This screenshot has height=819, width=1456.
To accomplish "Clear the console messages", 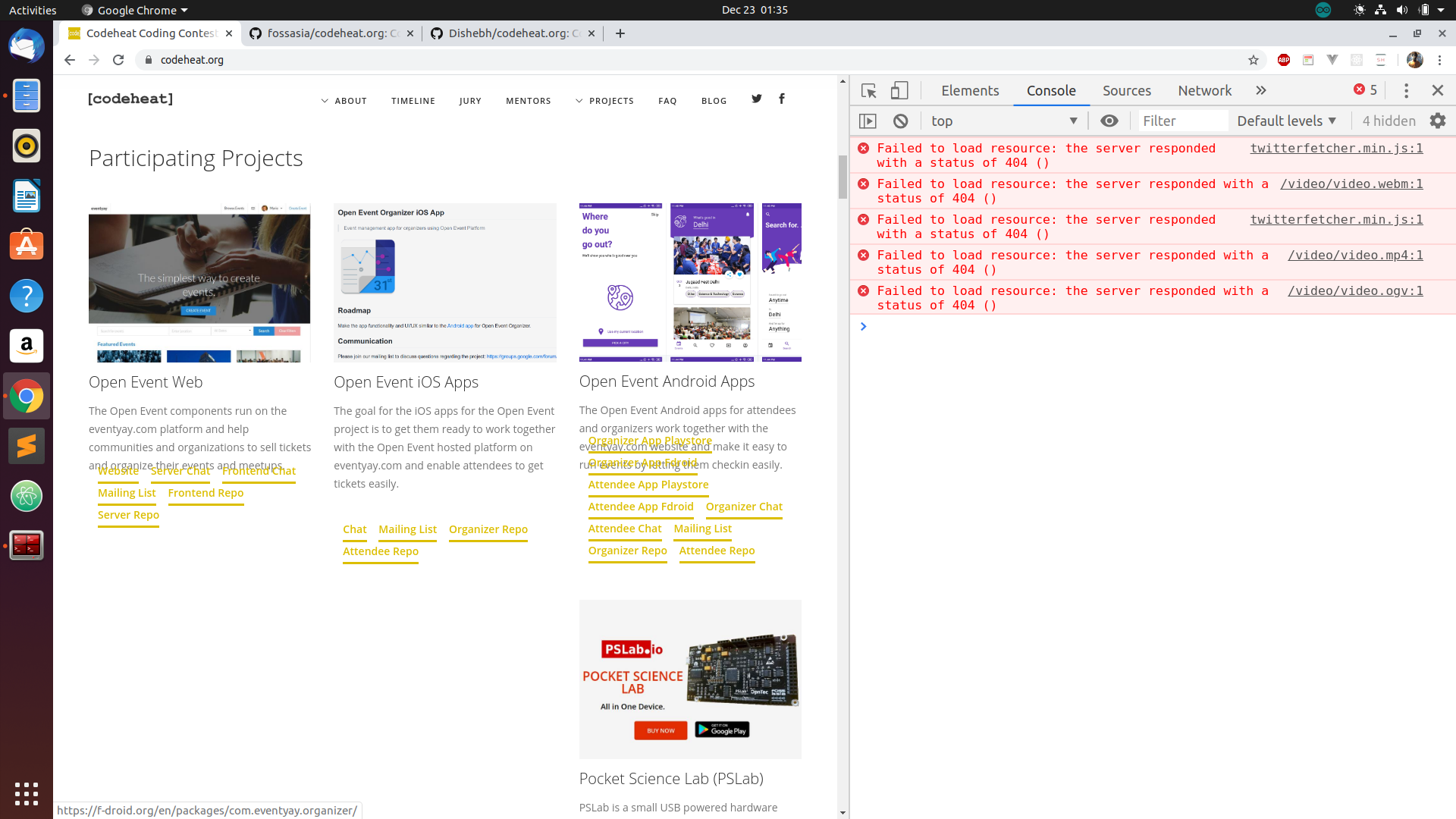I will [901, 121].
